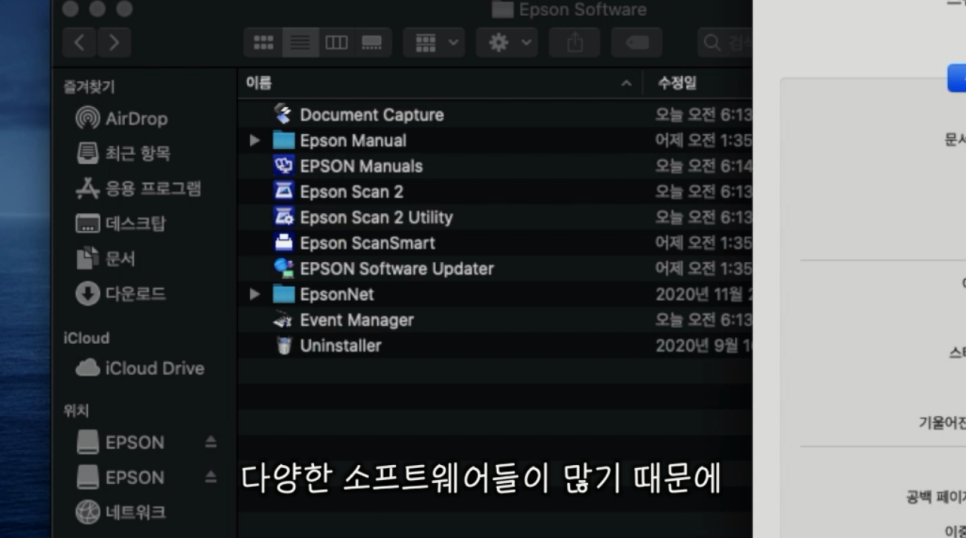Sort by the 이름 column header

tap(260, 83)
